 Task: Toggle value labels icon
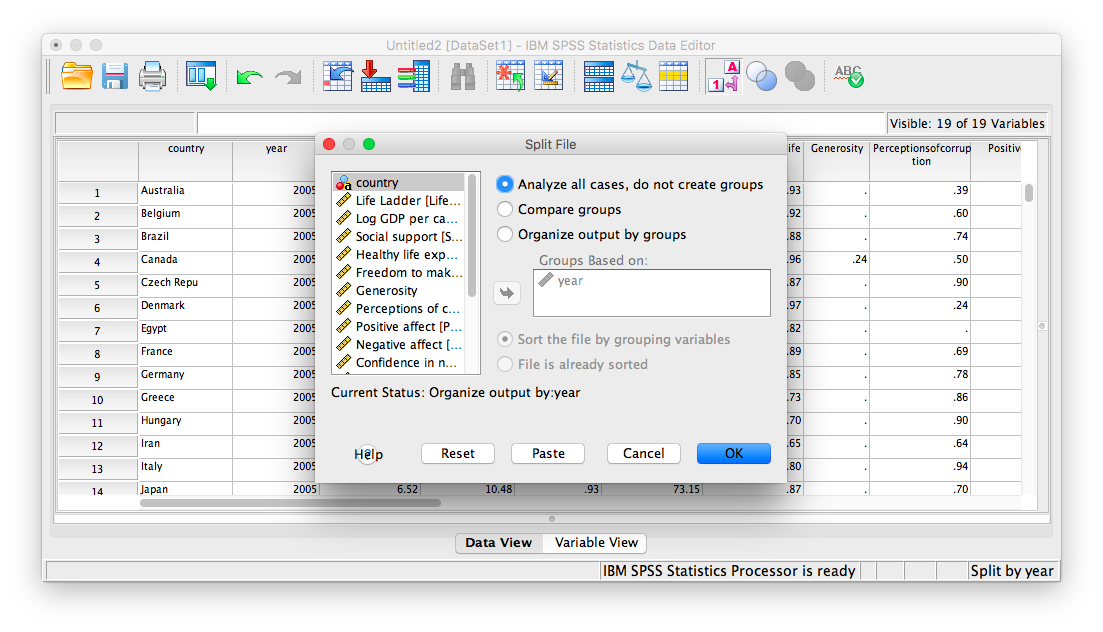click(x=723, y=76)
